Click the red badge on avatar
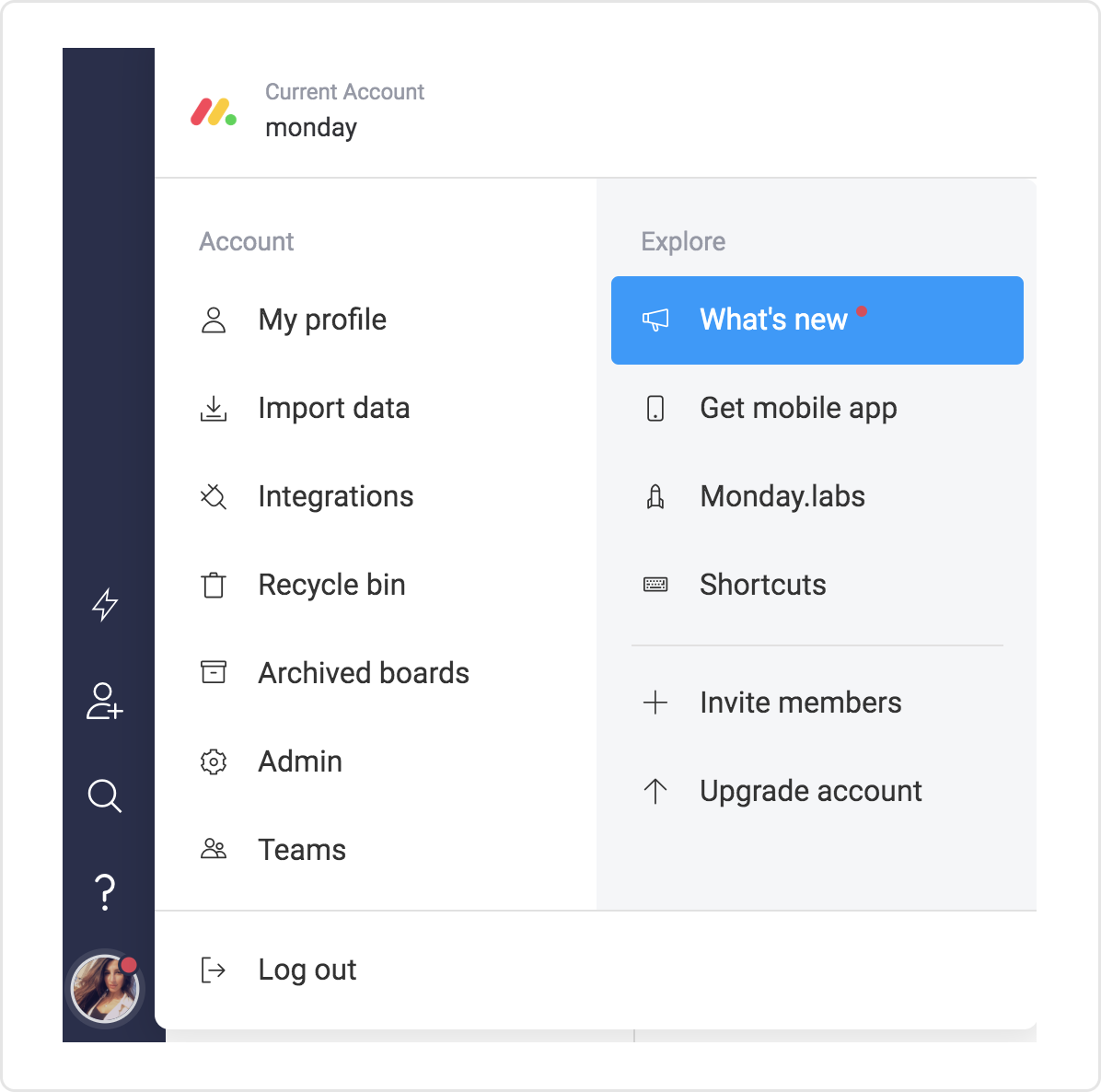The height and width of the screenshot is (1092, 1101). click(128, 966)
